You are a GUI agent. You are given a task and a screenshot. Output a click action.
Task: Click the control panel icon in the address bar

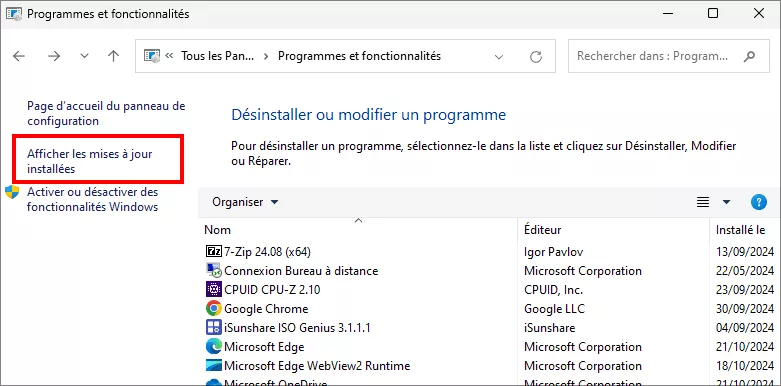(151, 56)
